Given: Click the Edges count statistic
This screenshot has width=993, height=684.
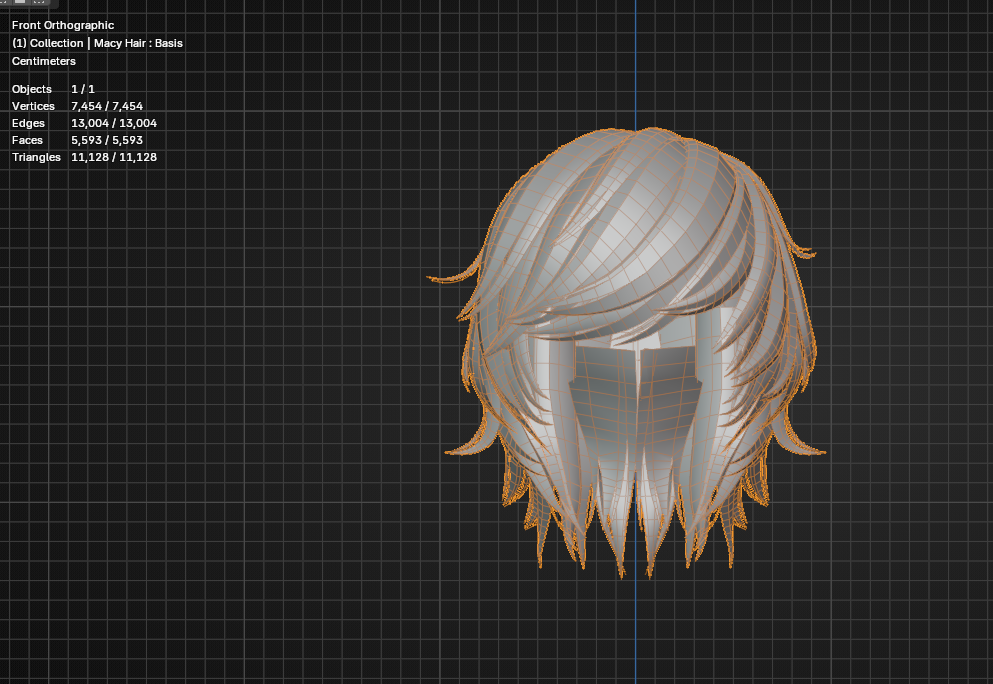Looking at the screenshot, I should (x=113, y=123).
